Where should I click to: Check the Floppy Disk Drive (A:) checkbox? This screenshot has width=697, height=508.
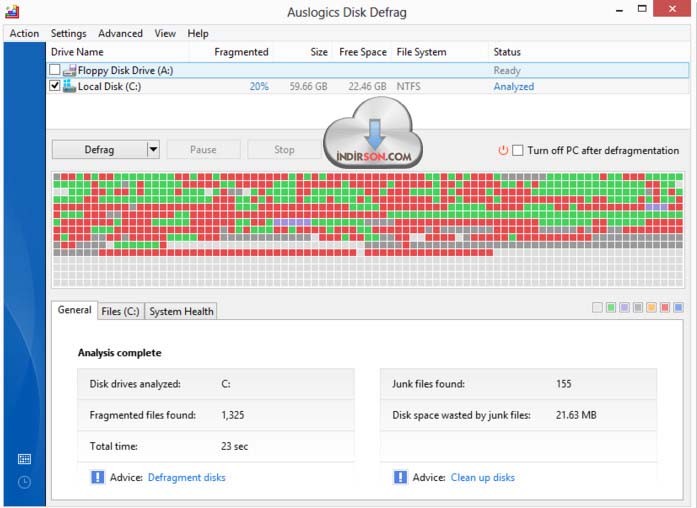click(55, 70)
